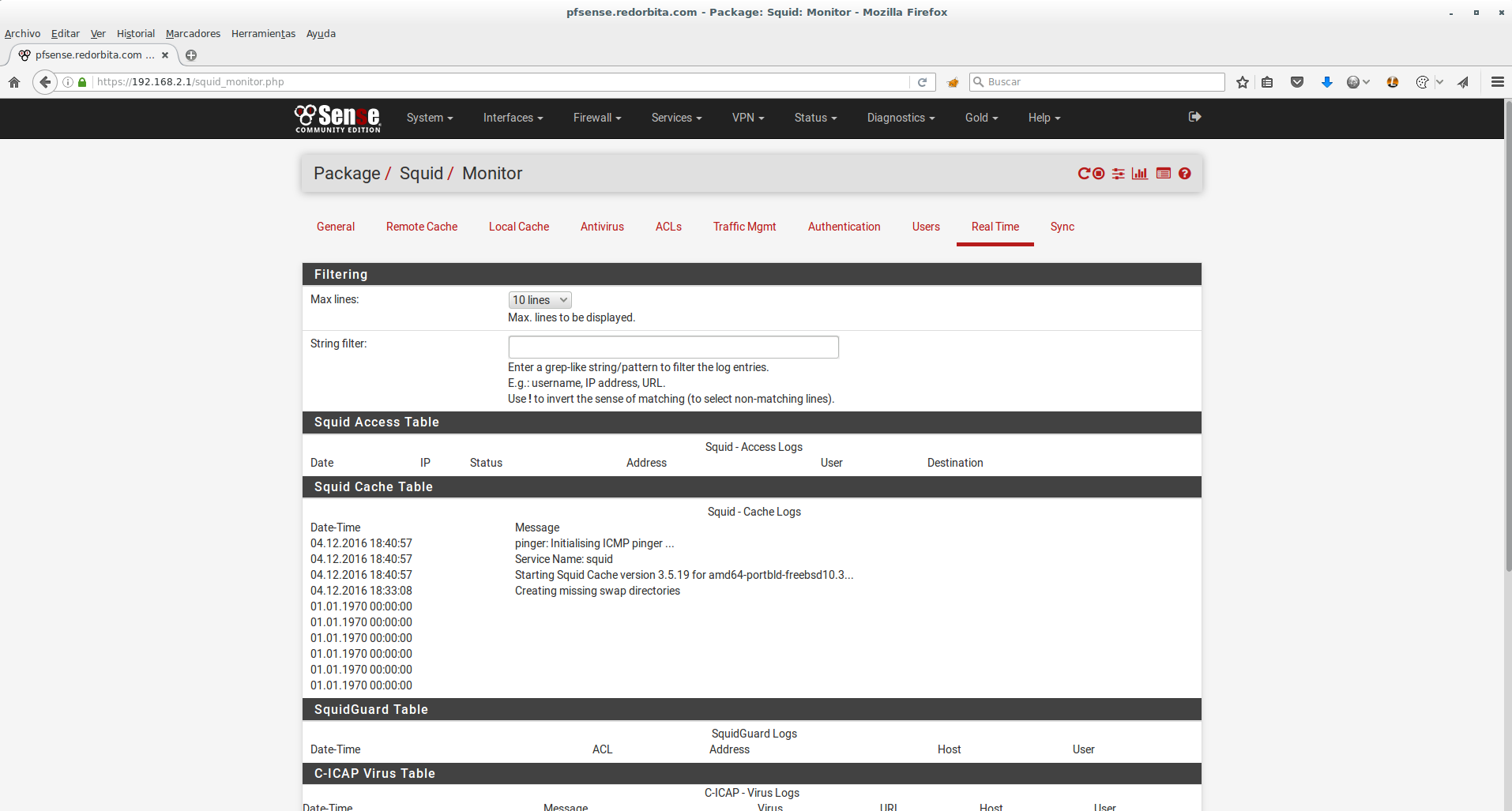Click the Restart Service icon
The height and width of the screenshot is (811, 1512).
(1084, 174)
